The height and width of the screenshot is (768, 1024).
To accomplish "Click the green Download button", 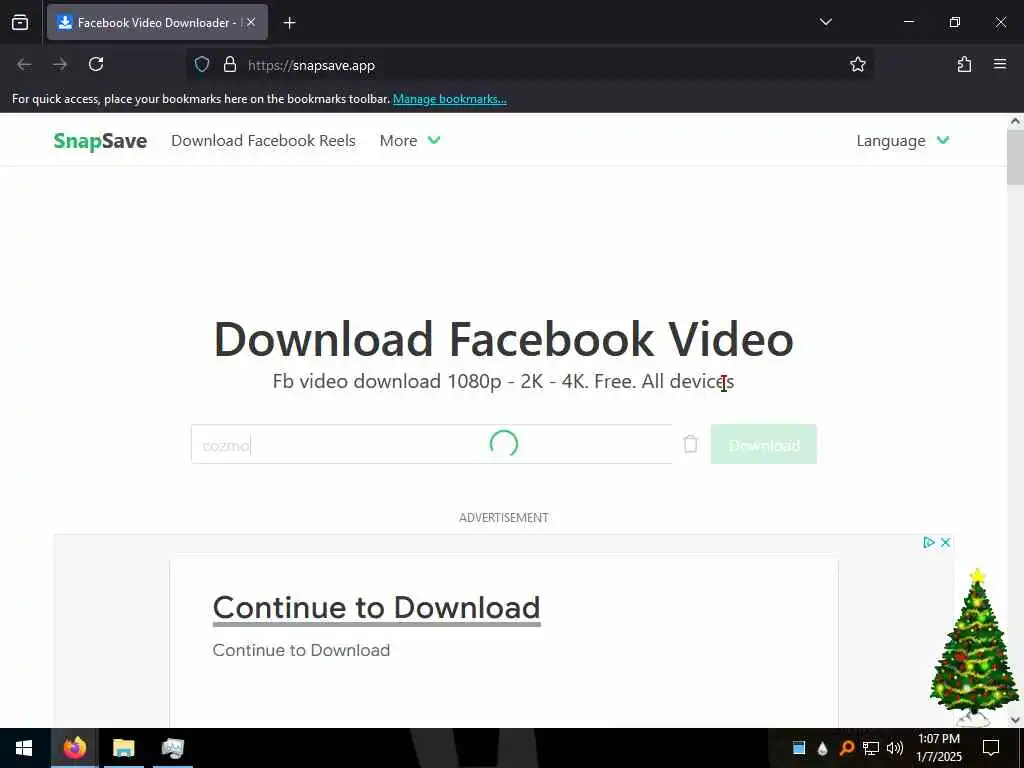I will pyautogui.click(x=763, y=444).
